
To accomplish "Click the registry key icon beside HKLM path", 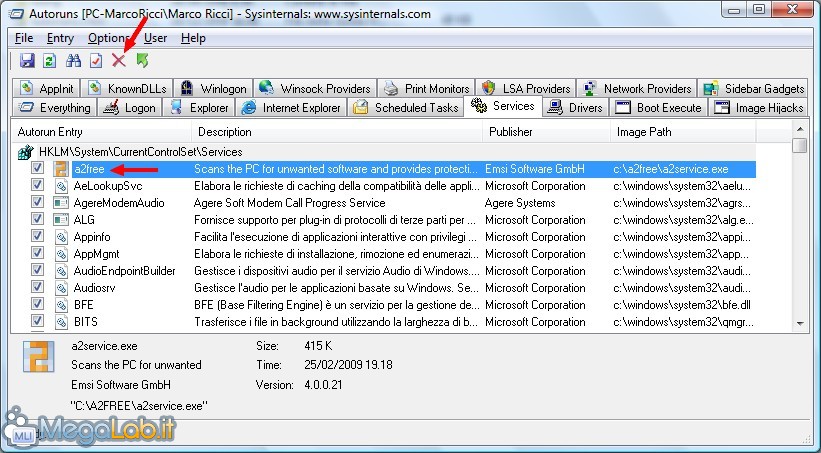I will tap(26, 152).
